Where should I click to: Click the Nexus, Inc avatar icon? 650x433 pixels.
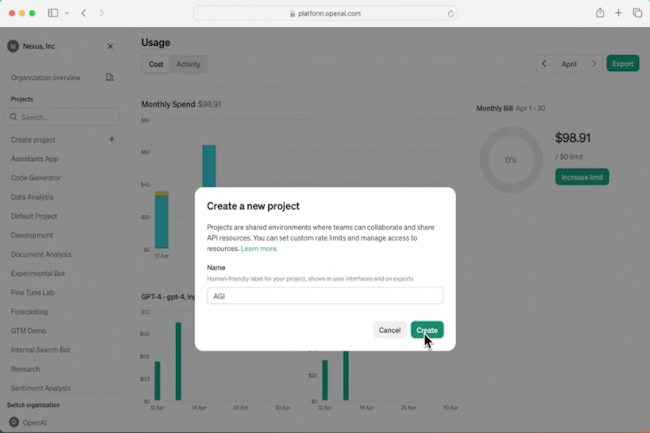click(x=13, y=46)
